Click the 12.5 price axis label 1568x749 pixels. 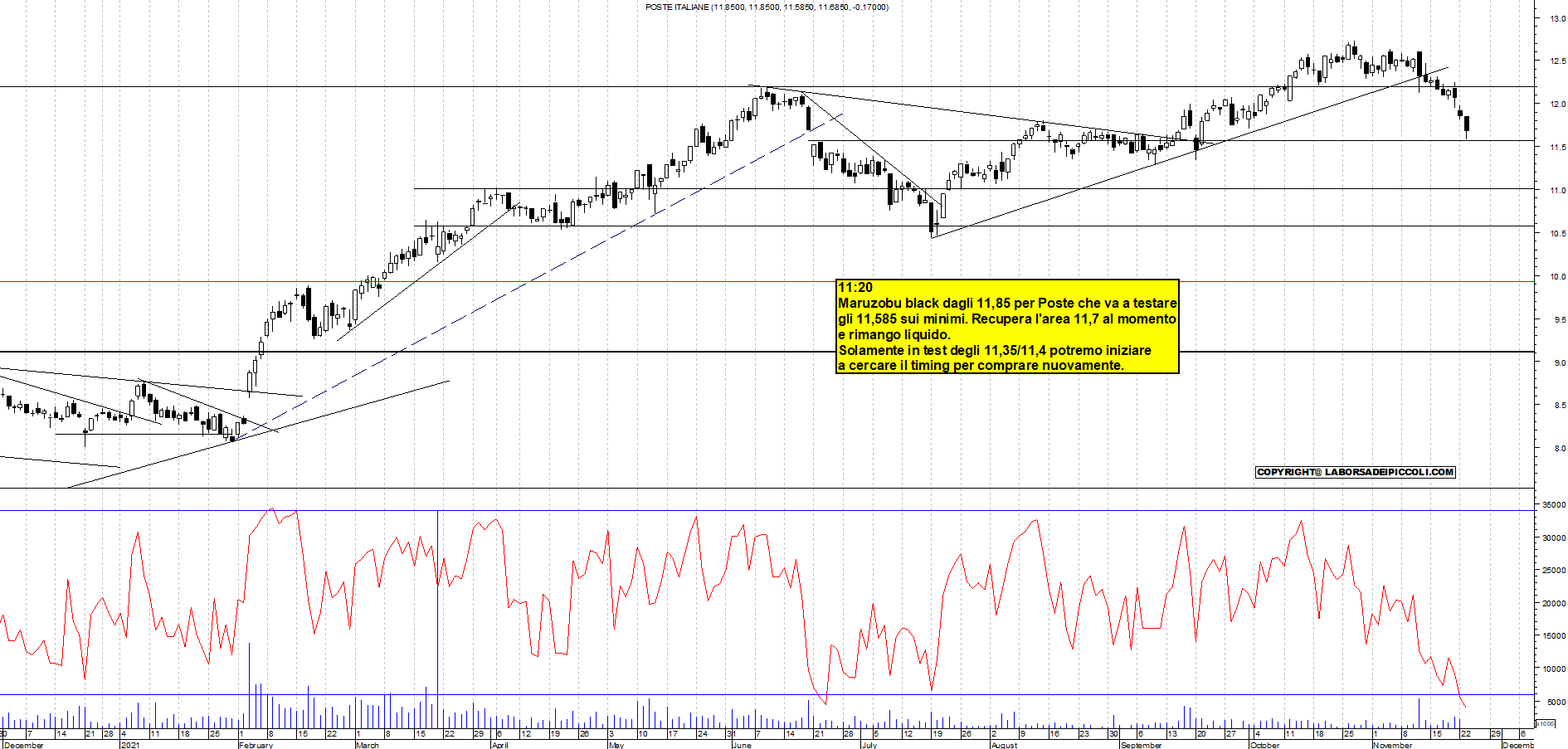1557,61
